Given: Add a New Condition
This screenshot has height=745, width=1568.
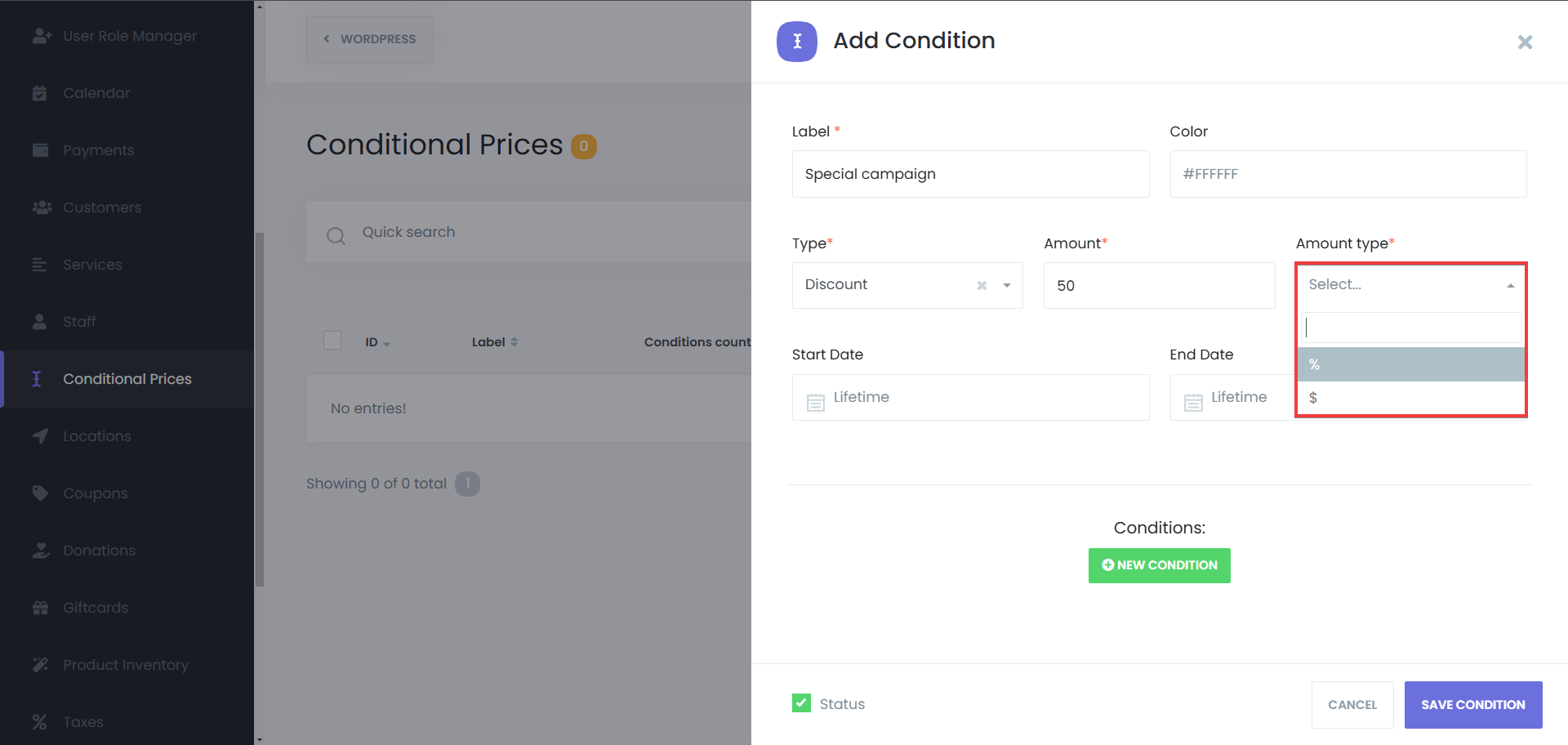Looking at the screenshot, I should point(1159,565).
